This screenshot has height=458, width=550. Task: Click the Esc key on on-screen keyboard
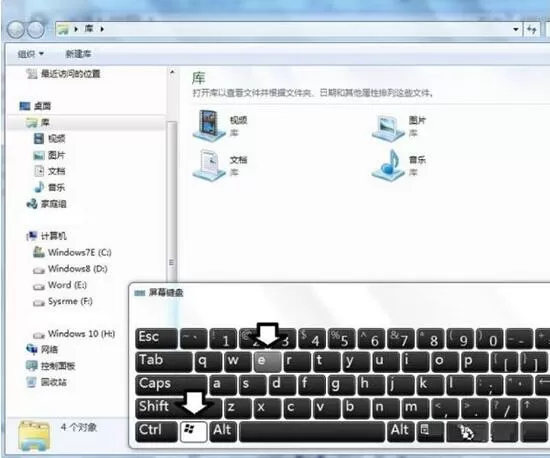coord(156,338)
